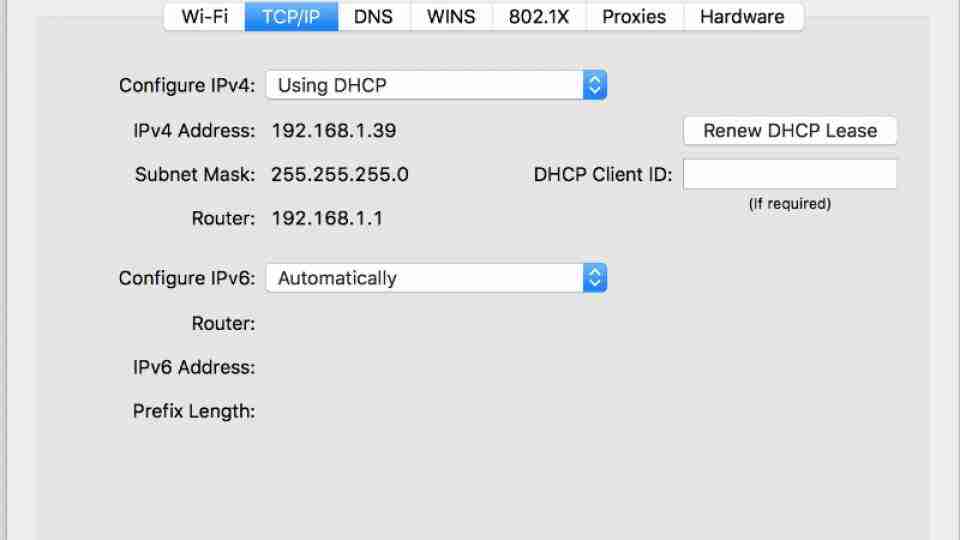
Task: Open the Configure IPv4 'Using DHCP' dropdown
Action: tap(436, 86)
